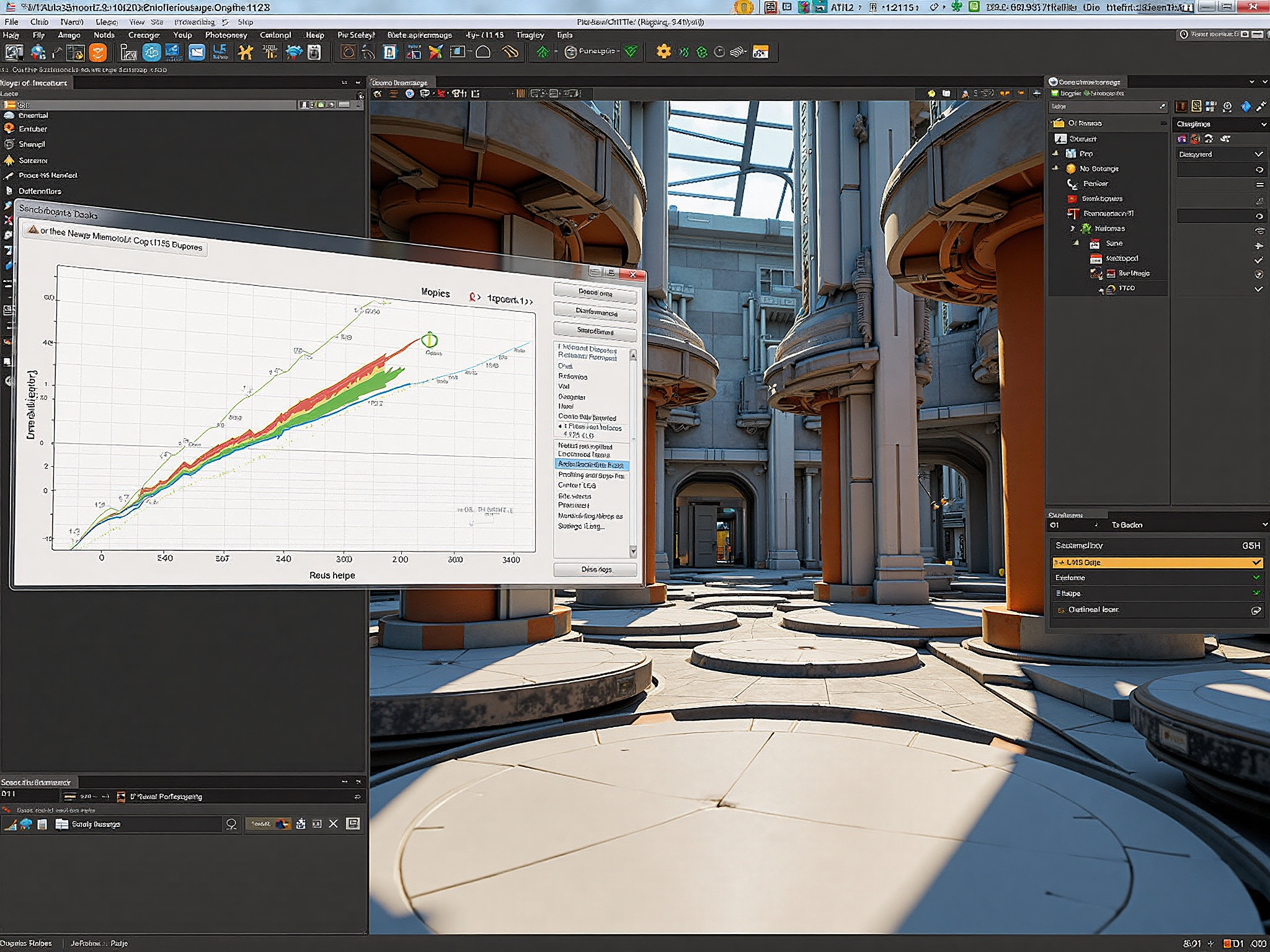The width and height of the screenshot is (1270, 952).
Task: Click the green upward arrow toolbar icon
Action: tap(543, 53)
